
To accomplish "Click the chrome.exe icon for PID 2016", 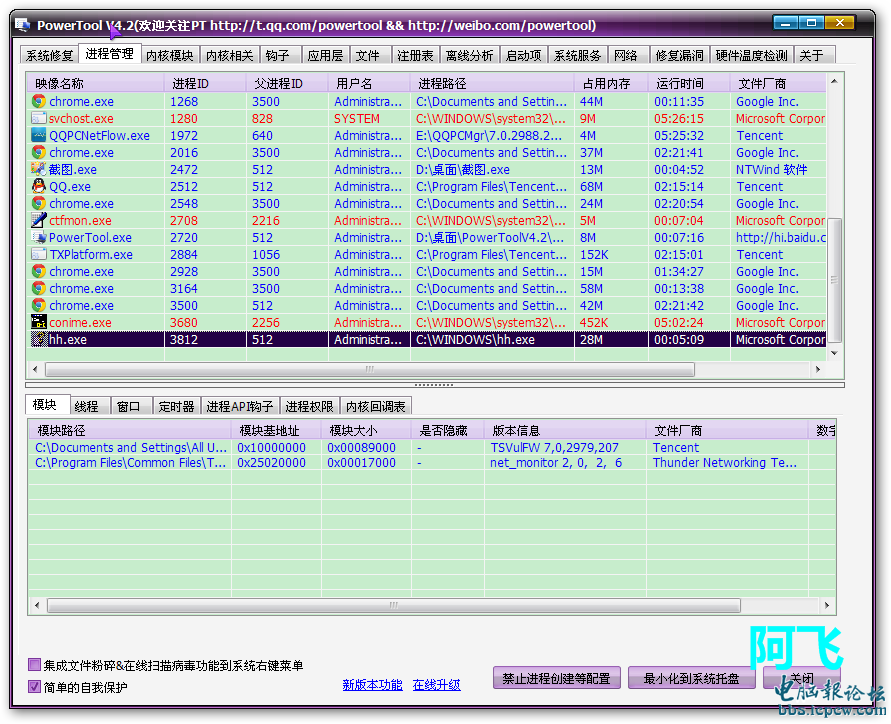I will click(x=39, y=153).
